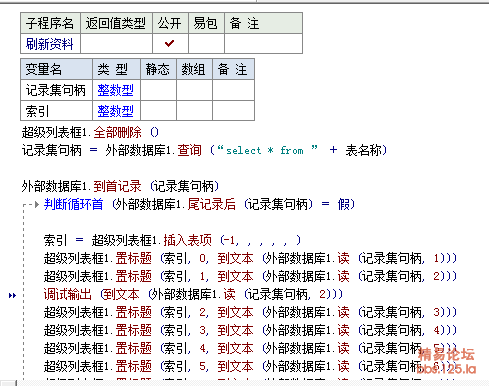
Task: Click the 调试输出 debug line
Action: [193, 294]
